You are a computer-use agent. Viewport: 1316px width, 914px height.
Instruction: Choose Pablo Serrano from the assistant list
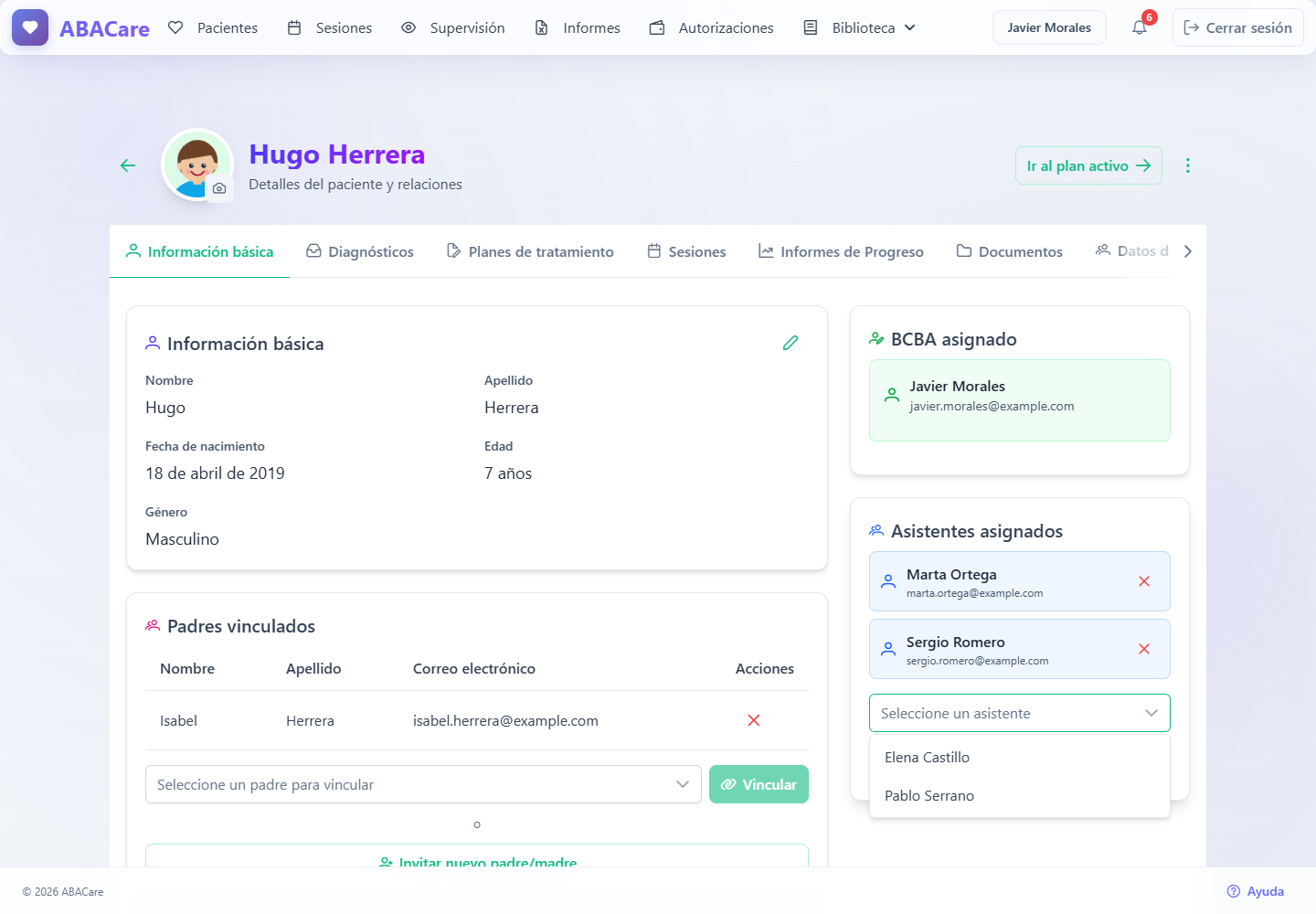pos(1020,795)
